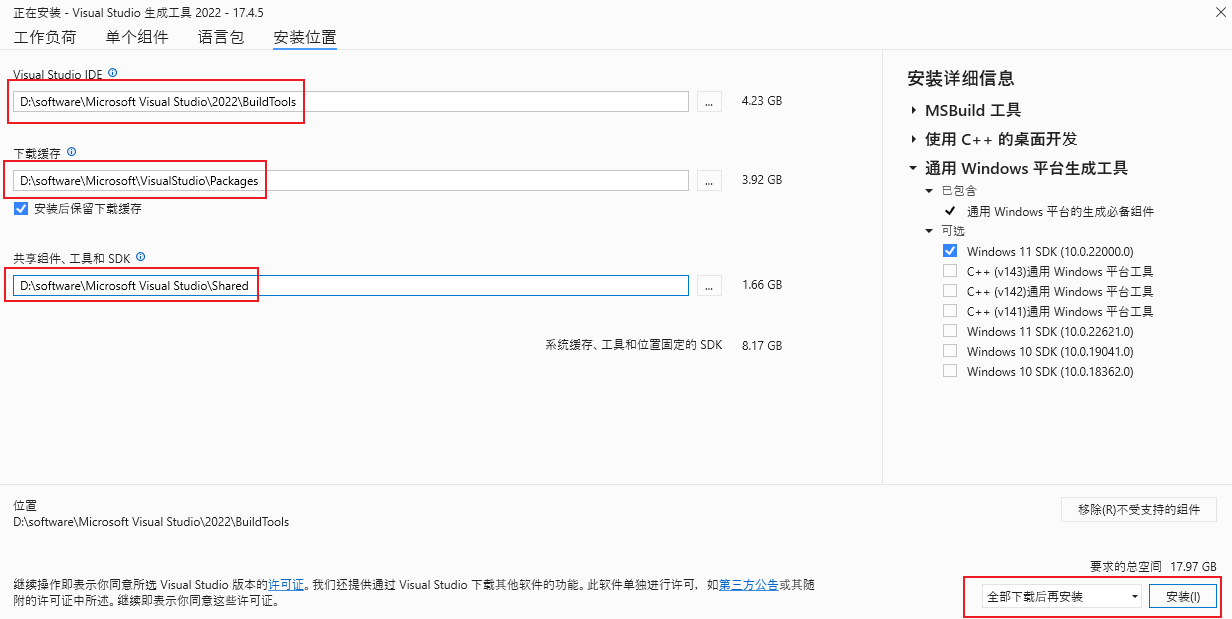Viewport: 1232px width, 619px height.
Task: Click 通用 Windows 平台的生成必备组件 item
Action: click(x=1061, y=211)
